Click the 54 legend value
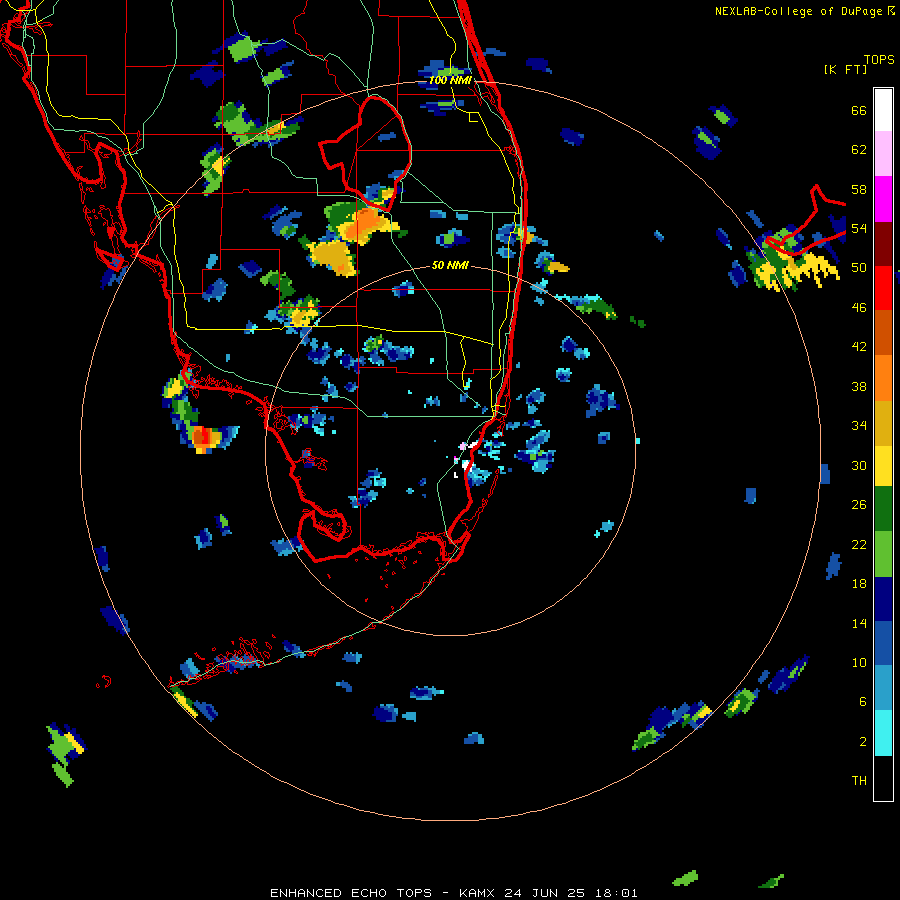900x900 pixels. click(x=859, y=229)
